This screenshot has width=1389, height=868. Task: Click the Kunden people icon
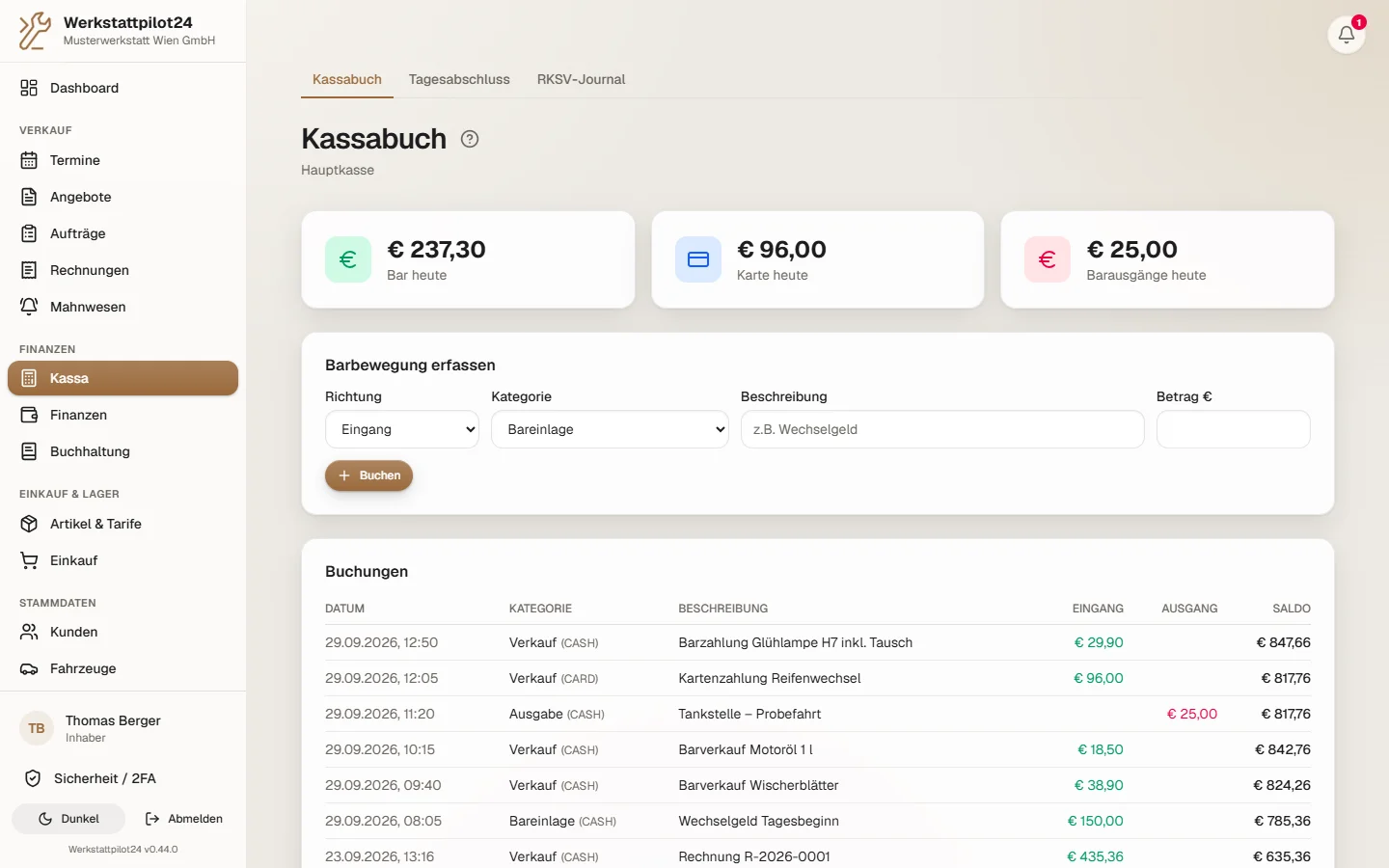pyautogui.click(x=29, y=632)
